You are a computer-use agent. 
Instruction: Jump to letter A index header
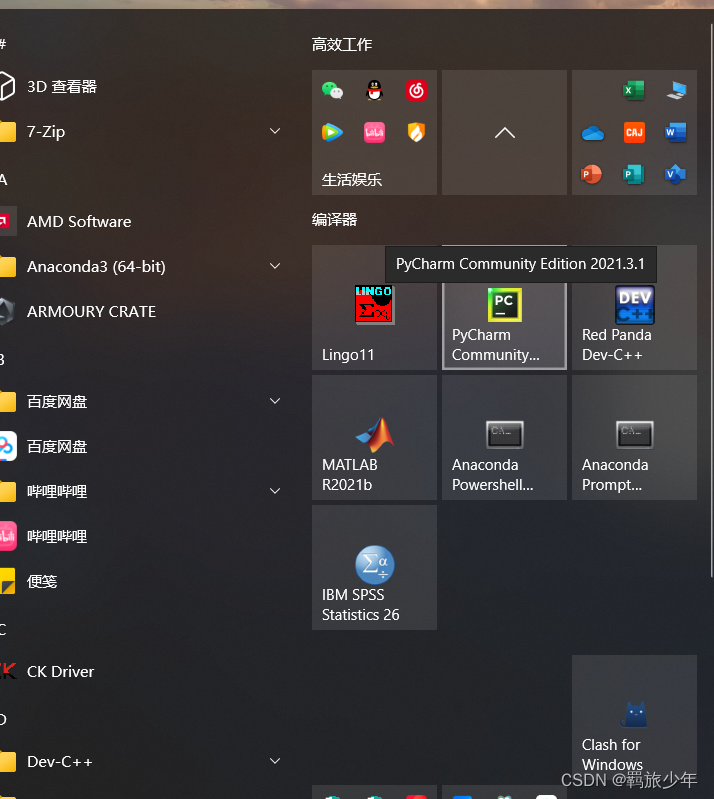4,179
